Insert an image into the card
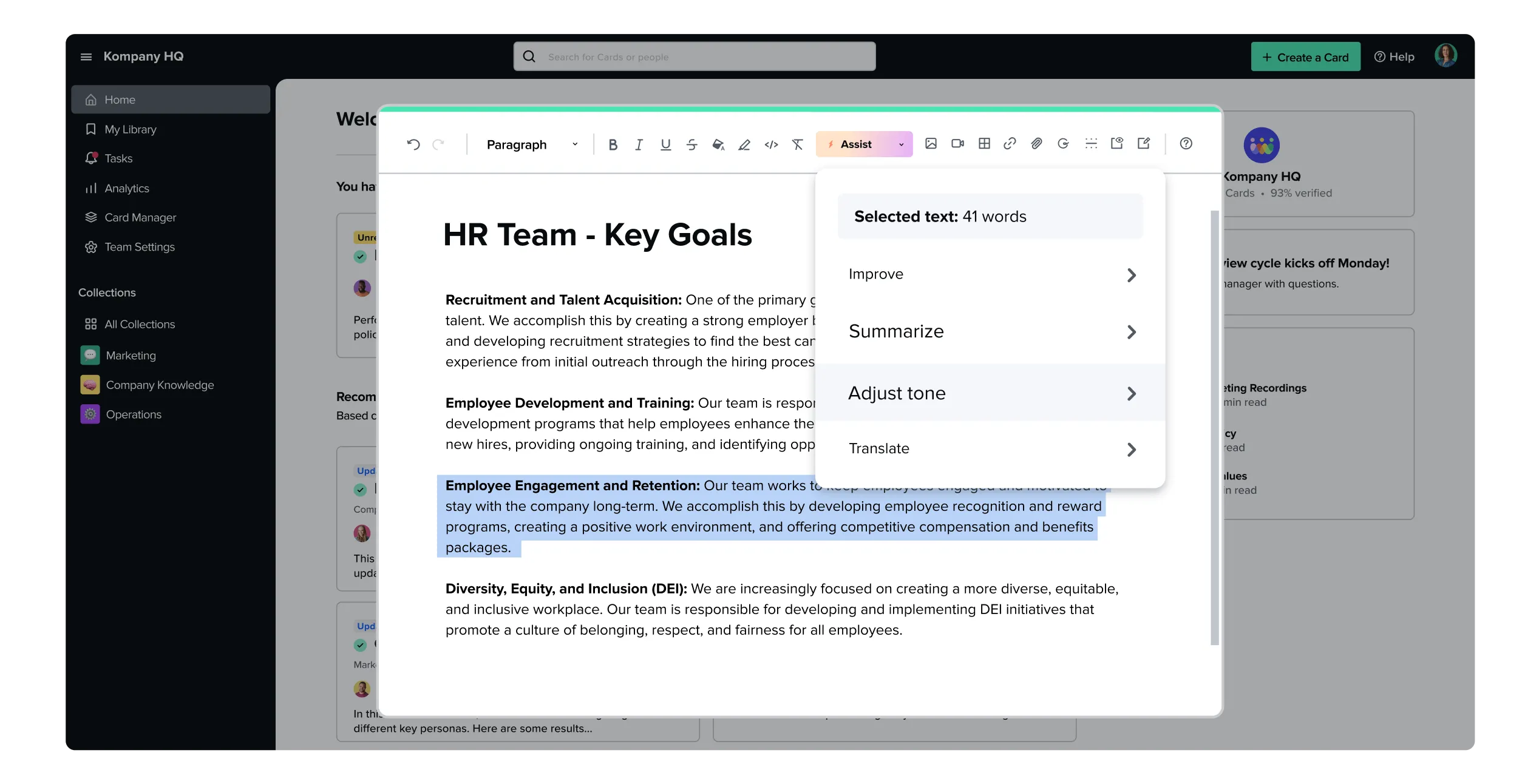Screen dimensions: 1539x784 pyautogui.click(x=931, y=144)
